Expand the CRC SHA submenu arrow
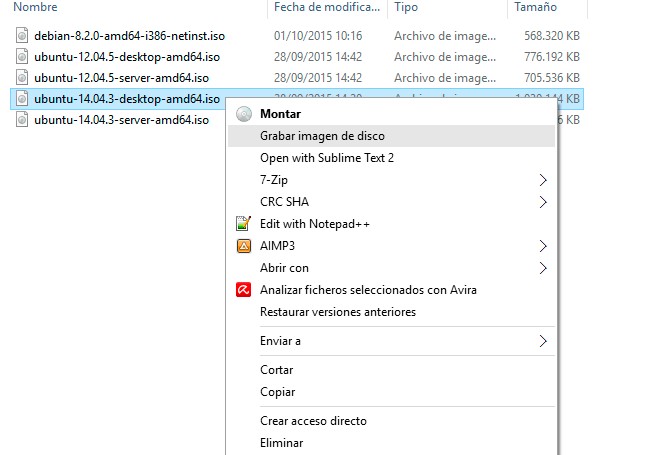Image resolution: width=647 pixels, height=455 pixels. [543, 202]
